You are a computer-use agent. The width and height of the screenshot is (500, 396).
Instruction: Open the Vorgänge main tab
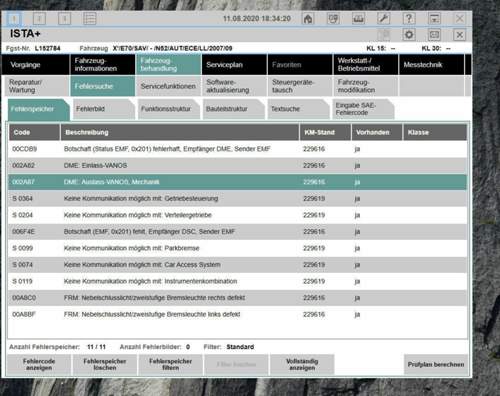pos(35,64)
